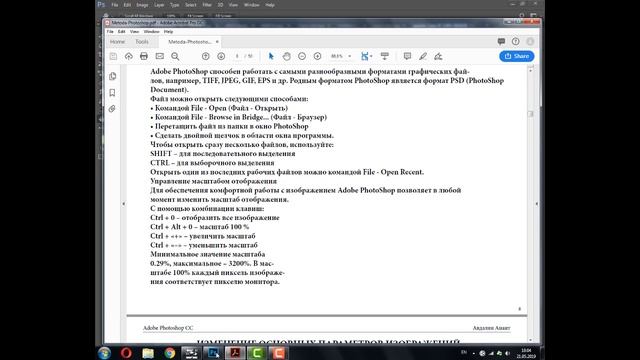Open the comments chat bubble icon

tap(501, 41)
